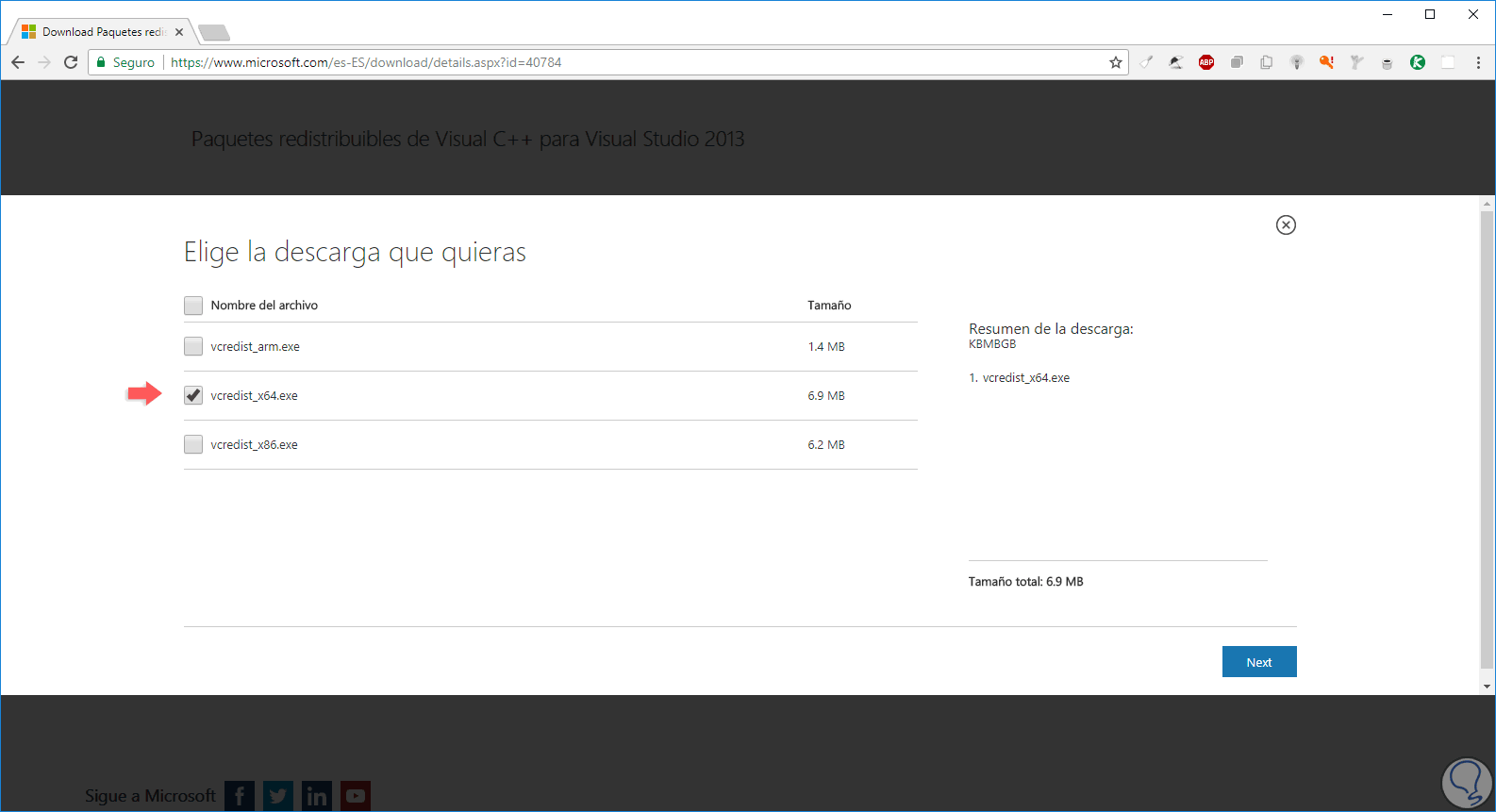Click the 6.9 MB size in the x64 row
The height and width of the screenshot is (812, 1496).
(x=826, y=396)
